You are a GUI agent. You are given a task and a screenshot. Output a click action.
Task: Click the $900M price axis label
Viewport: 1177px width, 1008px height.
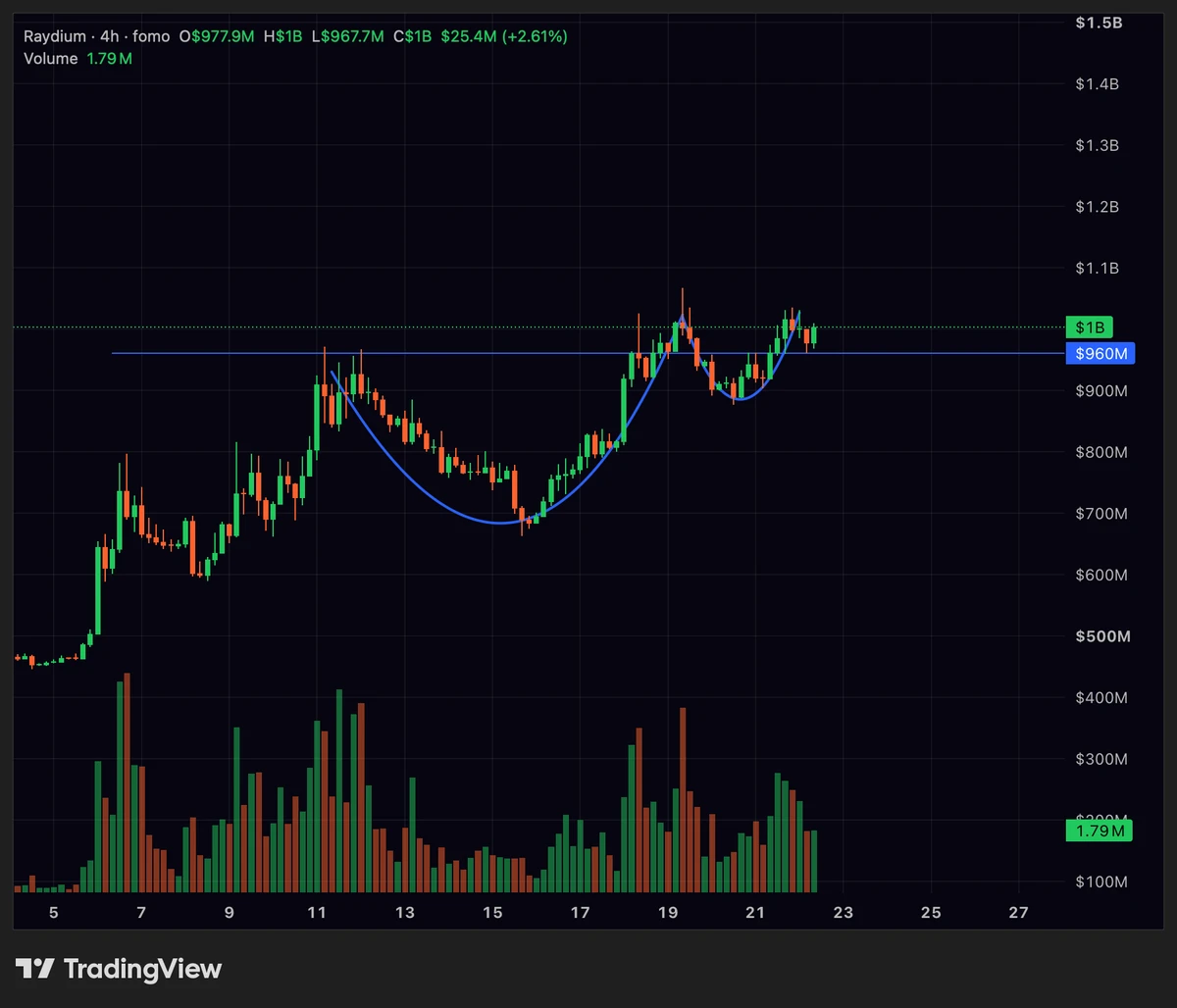tap(1100, 391)
